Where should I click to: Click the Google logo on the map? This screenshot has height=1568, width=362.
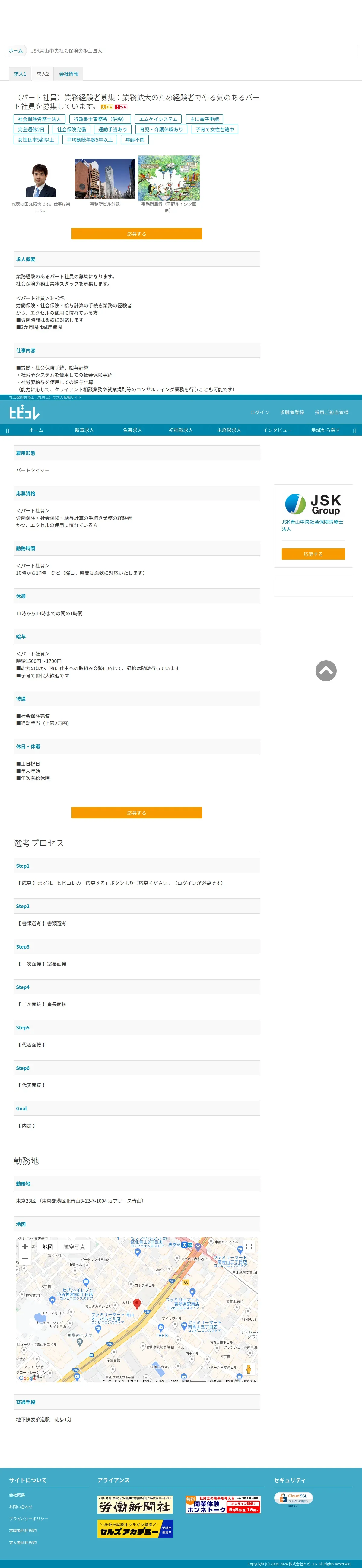(x=27, y=1378)
